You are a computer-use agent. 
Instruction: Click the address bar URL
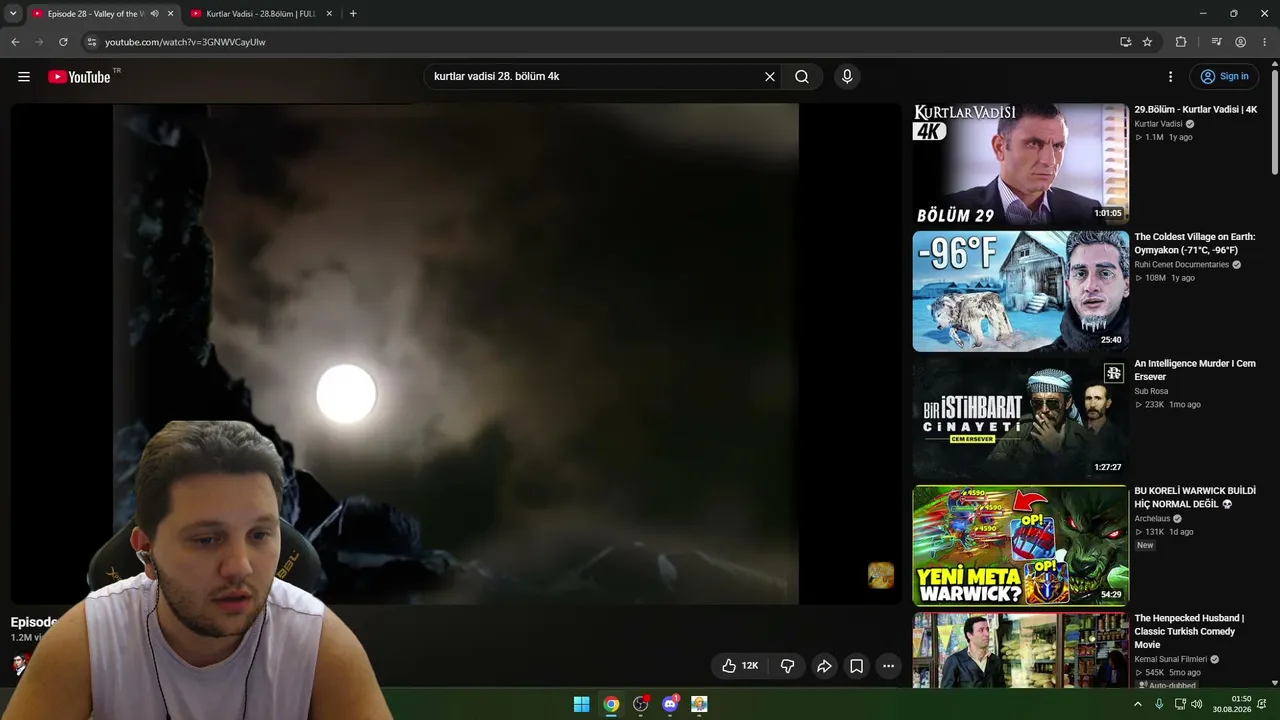(x=185, y=42)
